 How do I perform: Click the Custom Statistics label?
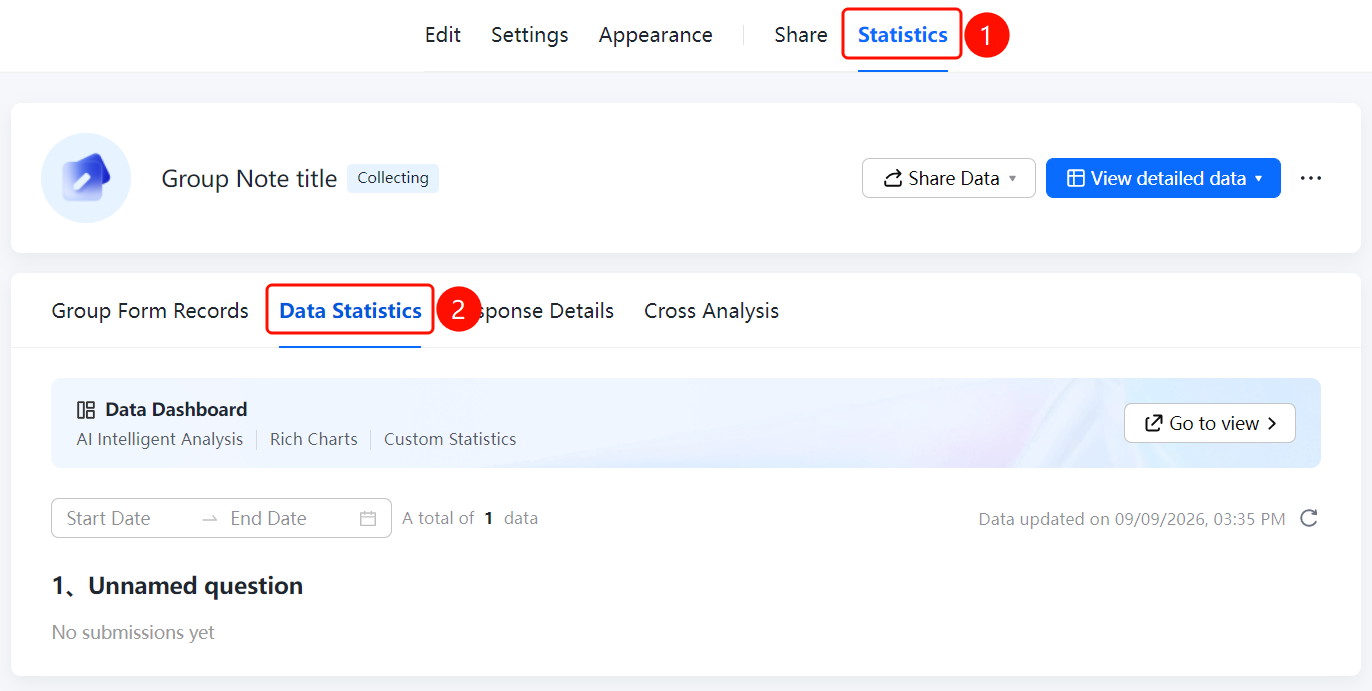pos(450,439)
